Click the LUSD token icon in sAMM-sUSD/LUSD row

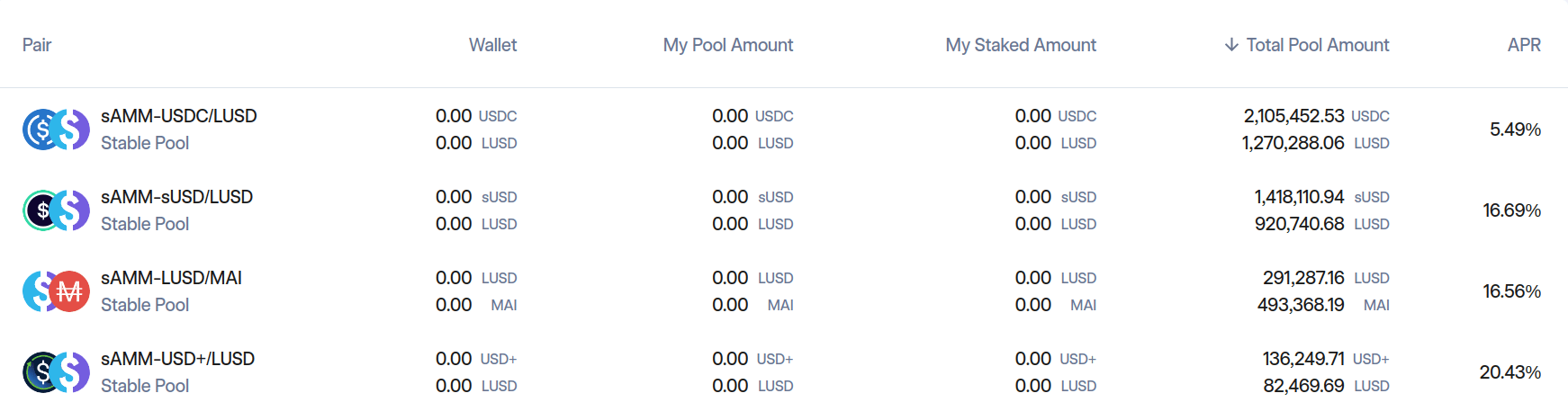point(71,210)
